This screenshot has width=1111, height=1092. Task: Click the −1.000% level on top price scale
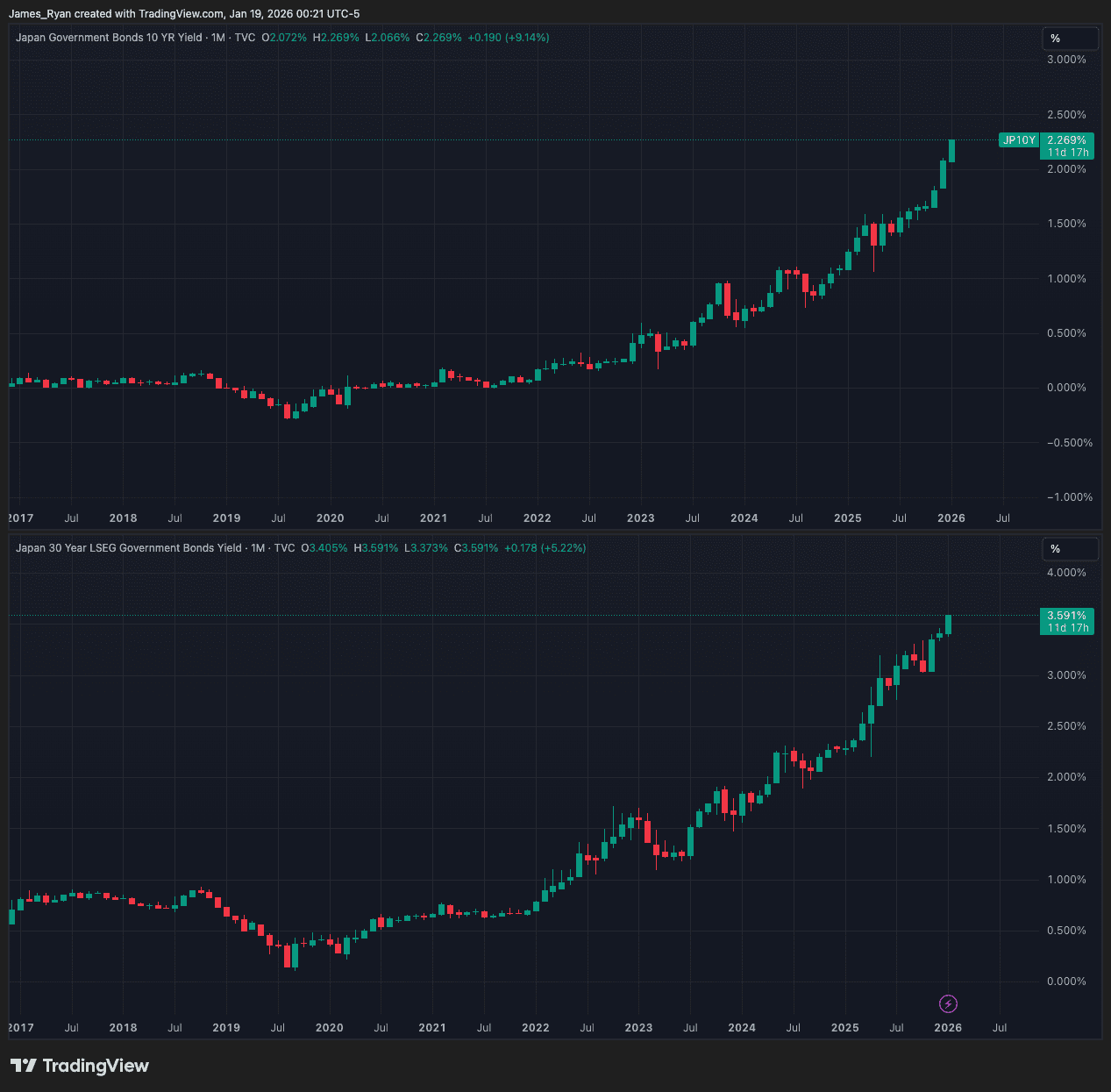(1069, 497)
